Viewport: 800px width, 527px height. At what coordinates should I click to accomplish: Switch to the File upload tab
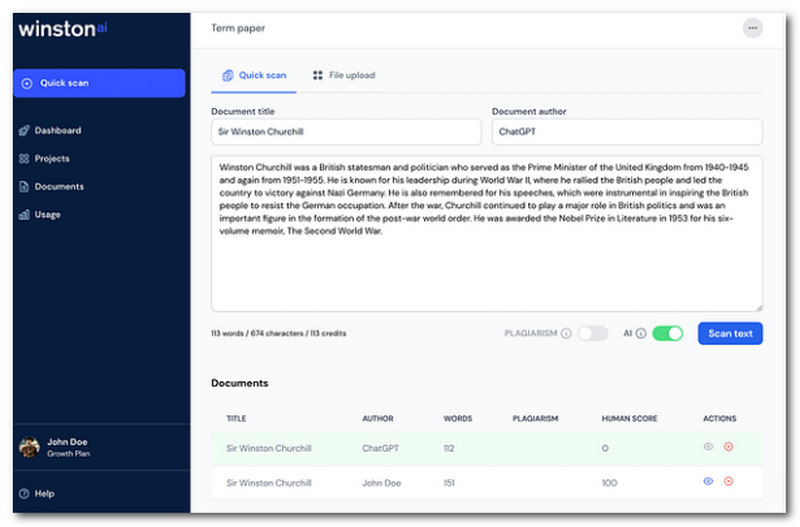343,75
